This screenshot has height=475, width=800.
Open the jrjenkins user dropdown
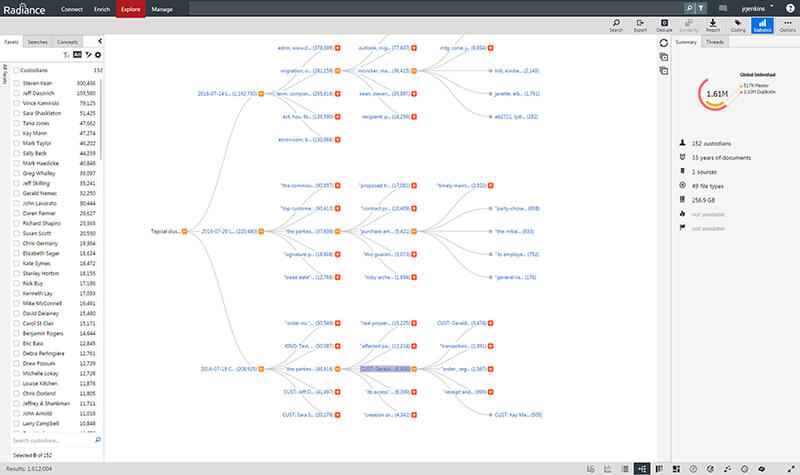coord(757,8)
